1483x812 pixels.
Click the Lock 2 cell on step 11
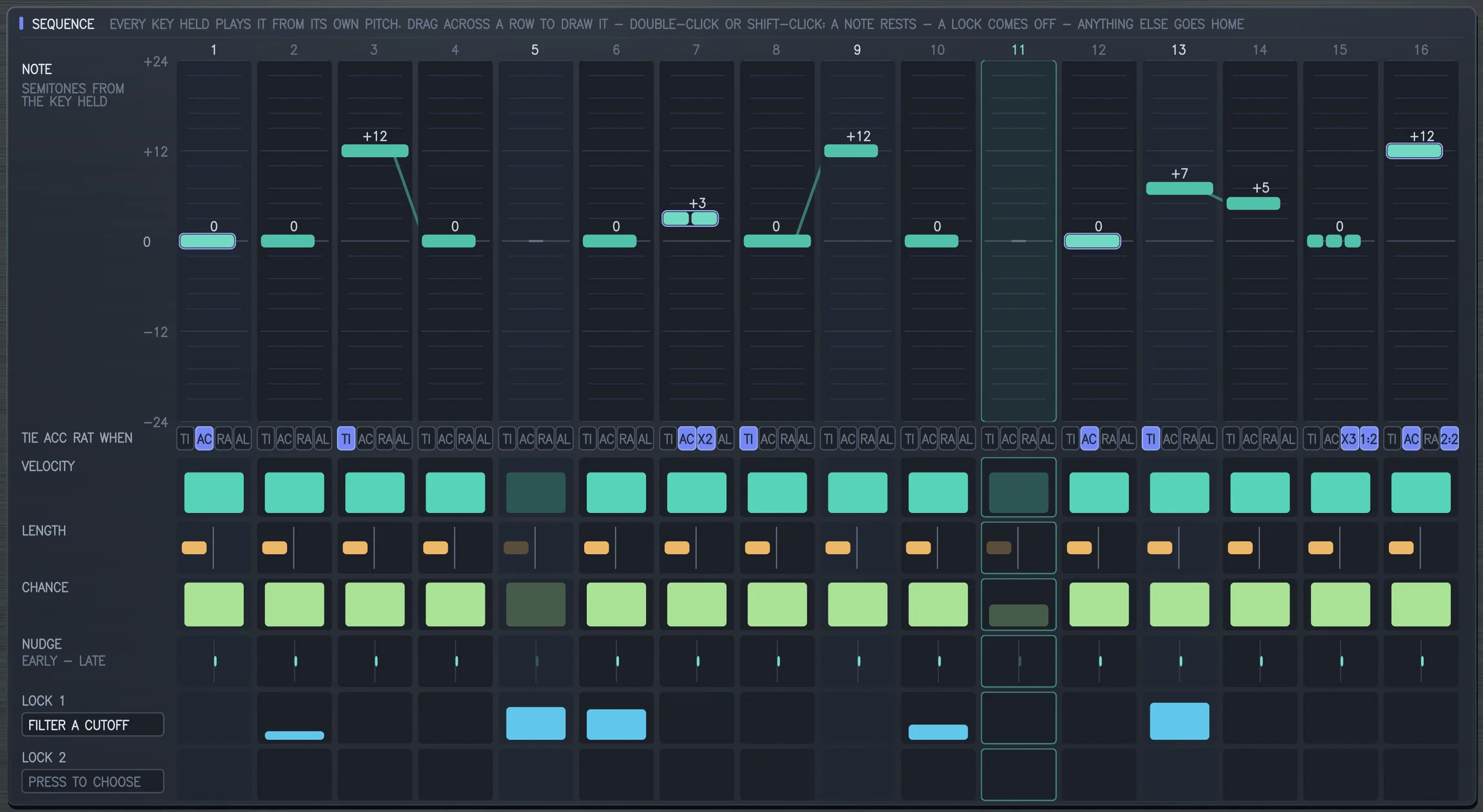(x=1018, y=775)
